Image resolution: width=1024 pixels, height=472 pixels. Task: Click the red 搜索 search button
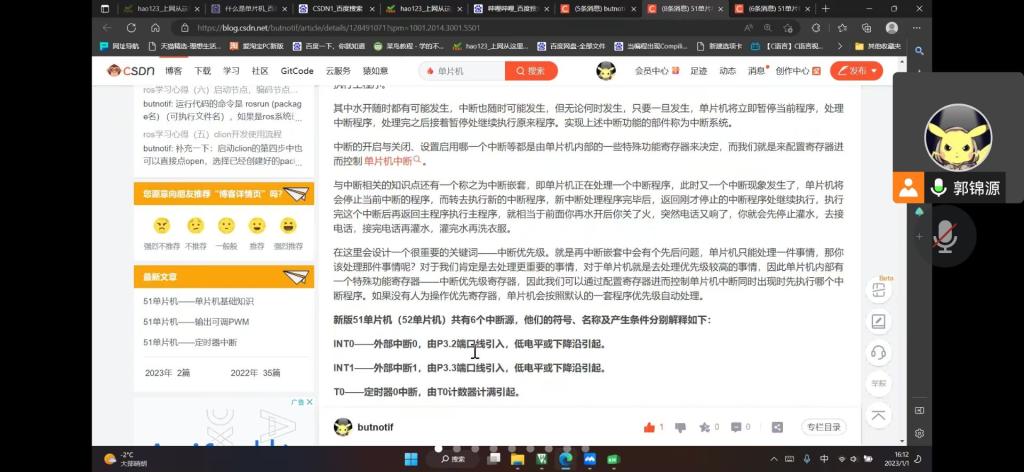pyautogui.click(x=531, y=71)
